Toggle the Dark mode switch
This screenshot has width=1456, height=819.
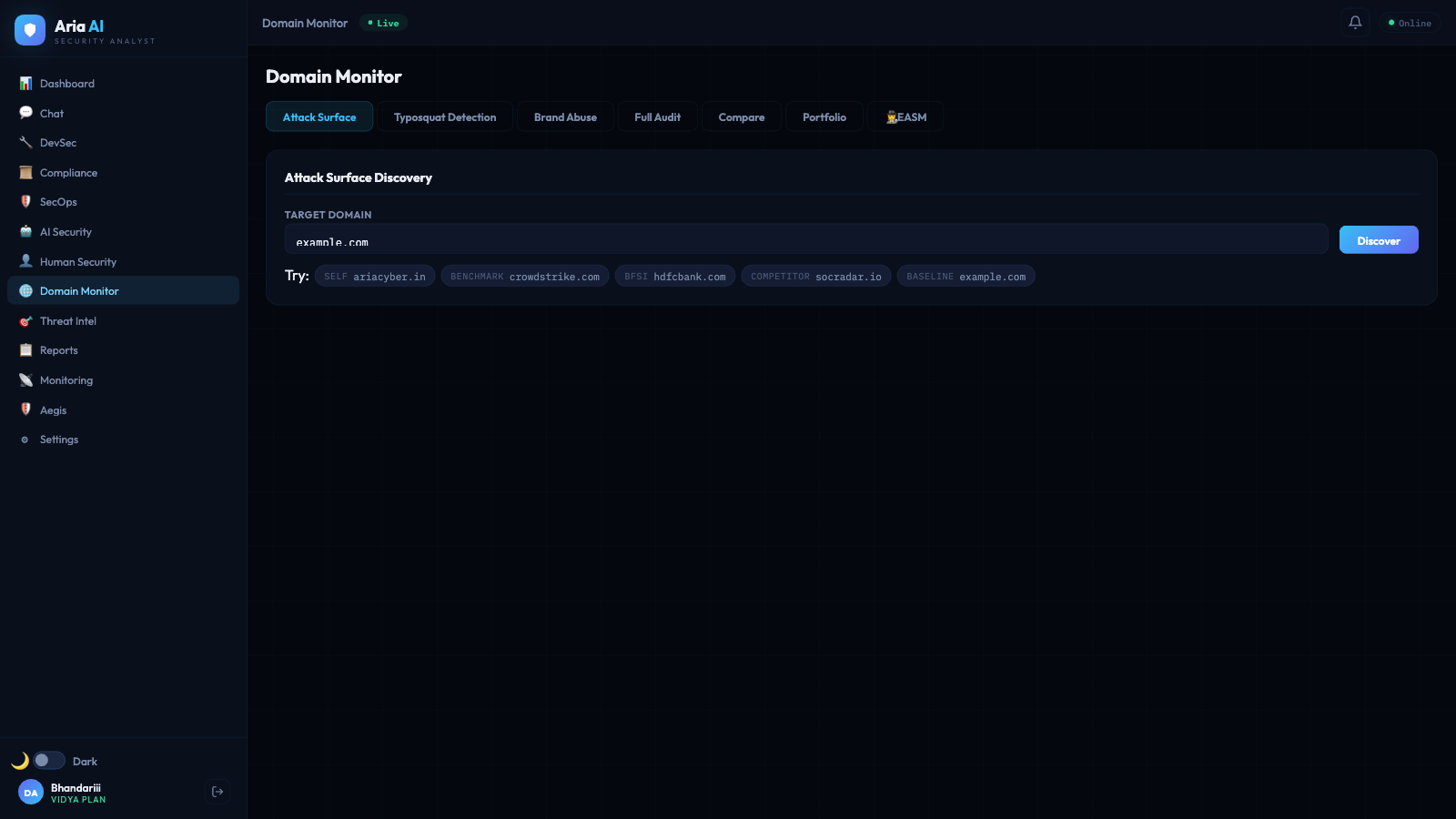(49, 760)
